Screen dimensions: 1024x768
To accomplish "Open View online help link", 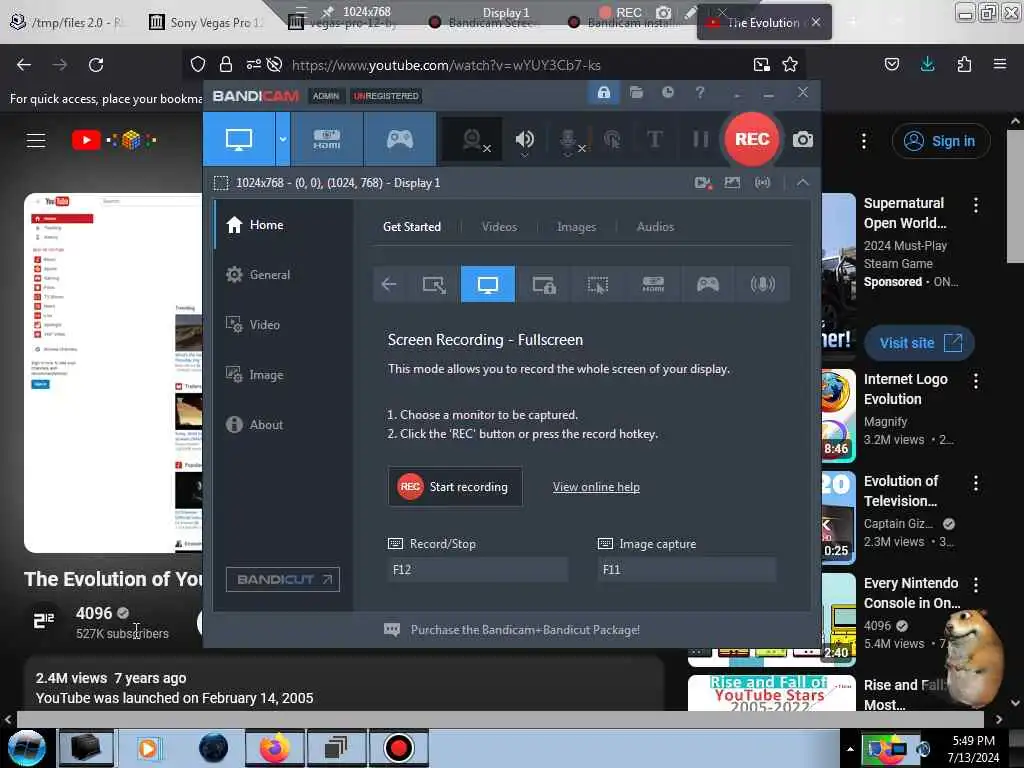I will [596, 487].
